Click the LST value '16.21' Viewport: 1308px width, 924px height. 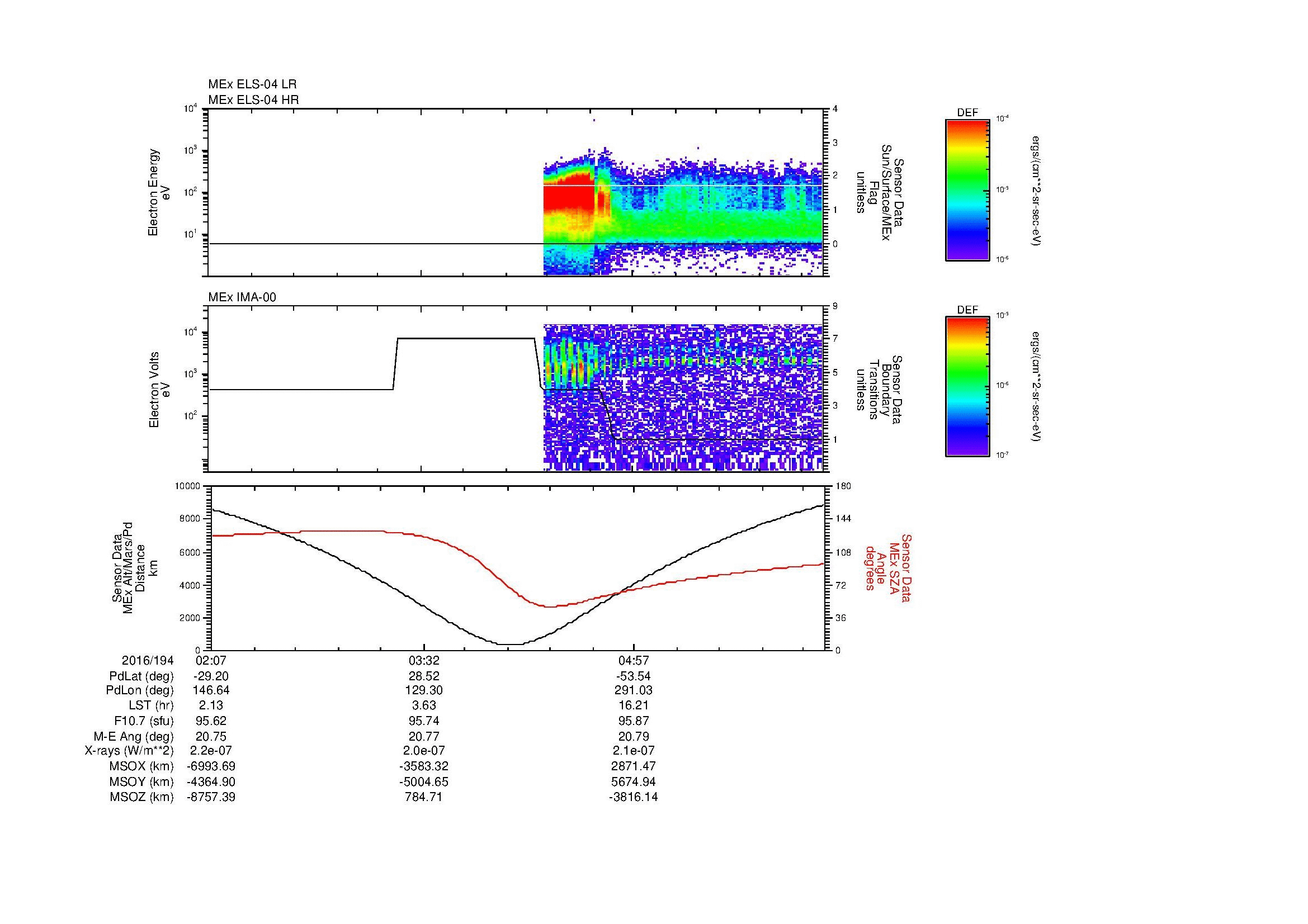pos(634,705)
